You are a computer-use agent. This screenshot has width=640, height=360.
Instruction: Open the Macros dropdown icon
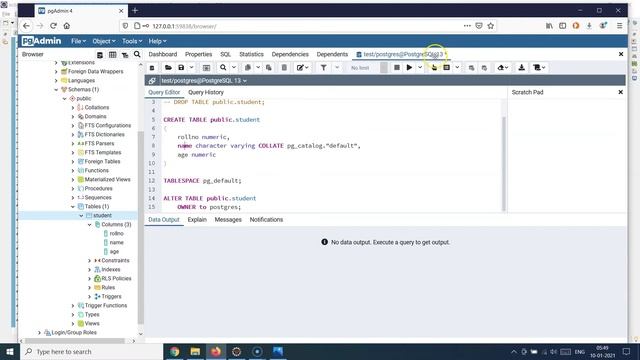pyautogui.click(x=539, y=68)
